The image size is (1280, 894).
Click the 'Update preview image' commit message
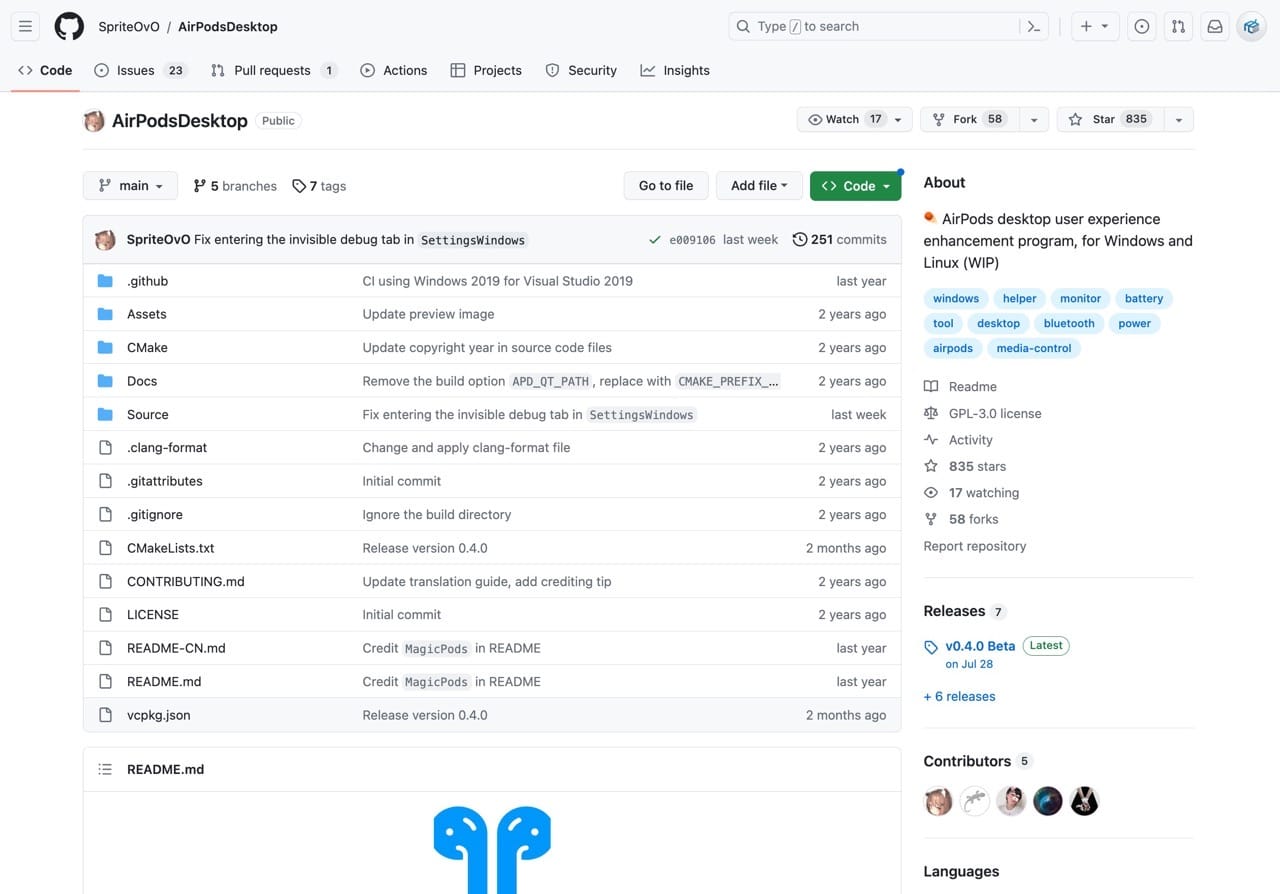pyautogui.click(x=428, y=314)
